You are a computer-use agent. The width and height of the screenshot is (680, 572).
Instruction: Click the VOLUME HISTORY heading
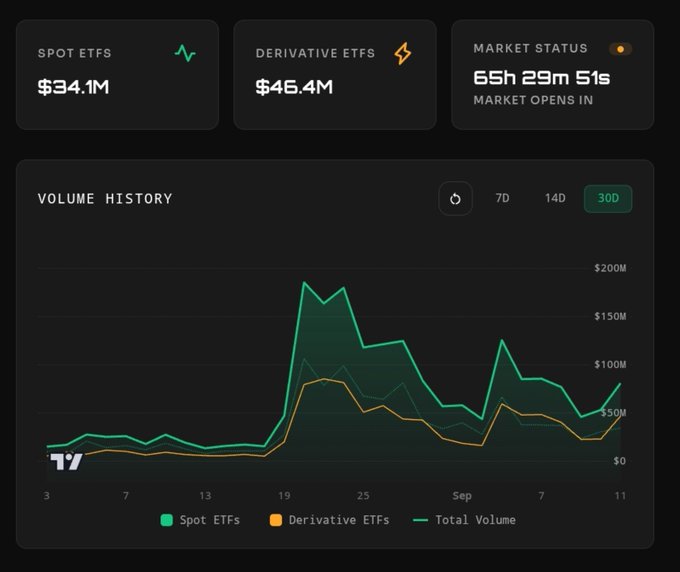click(x=105, y=199)
